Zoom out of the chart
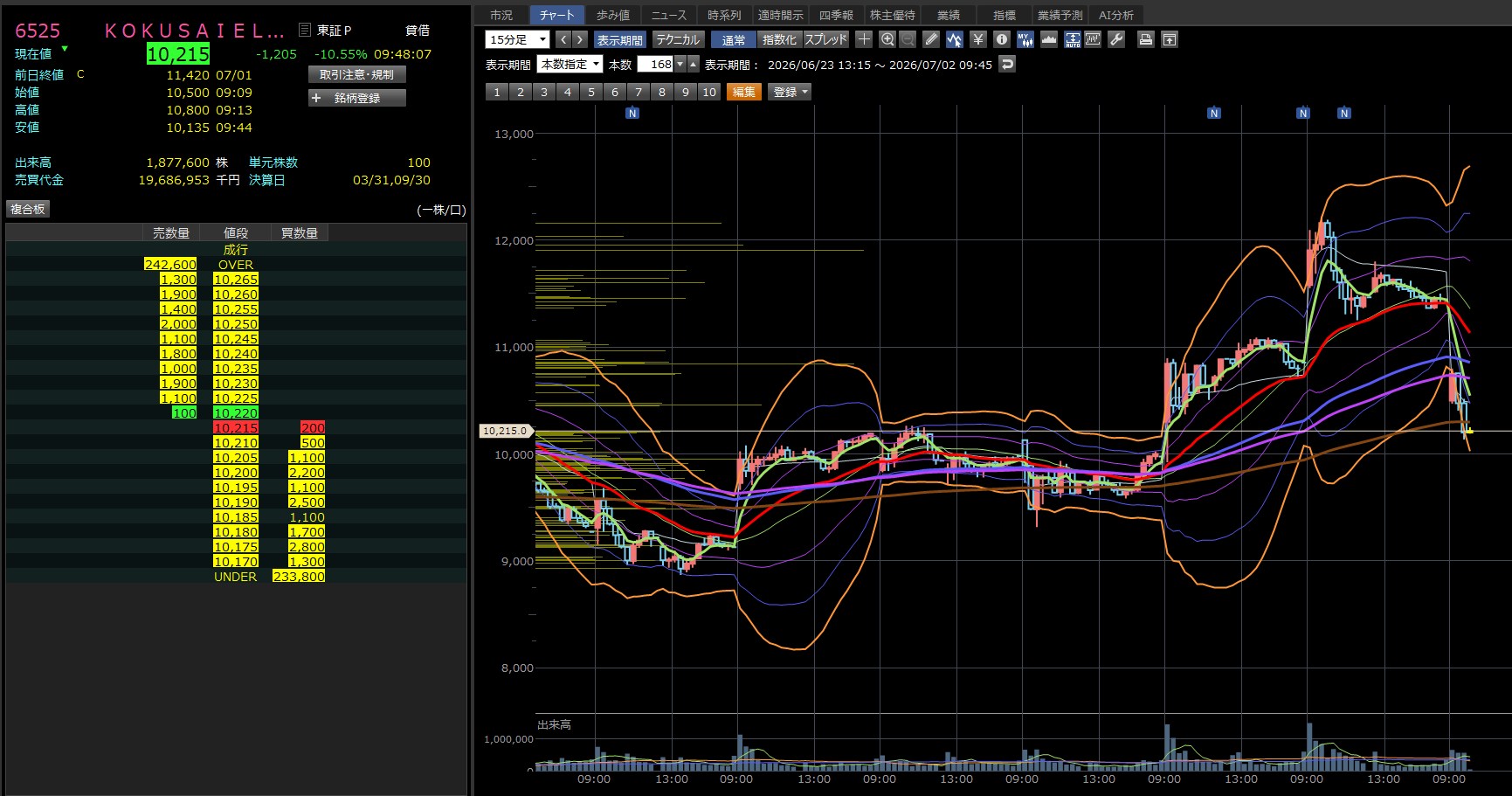This screenshot has width=1512, height=796. 908,39
